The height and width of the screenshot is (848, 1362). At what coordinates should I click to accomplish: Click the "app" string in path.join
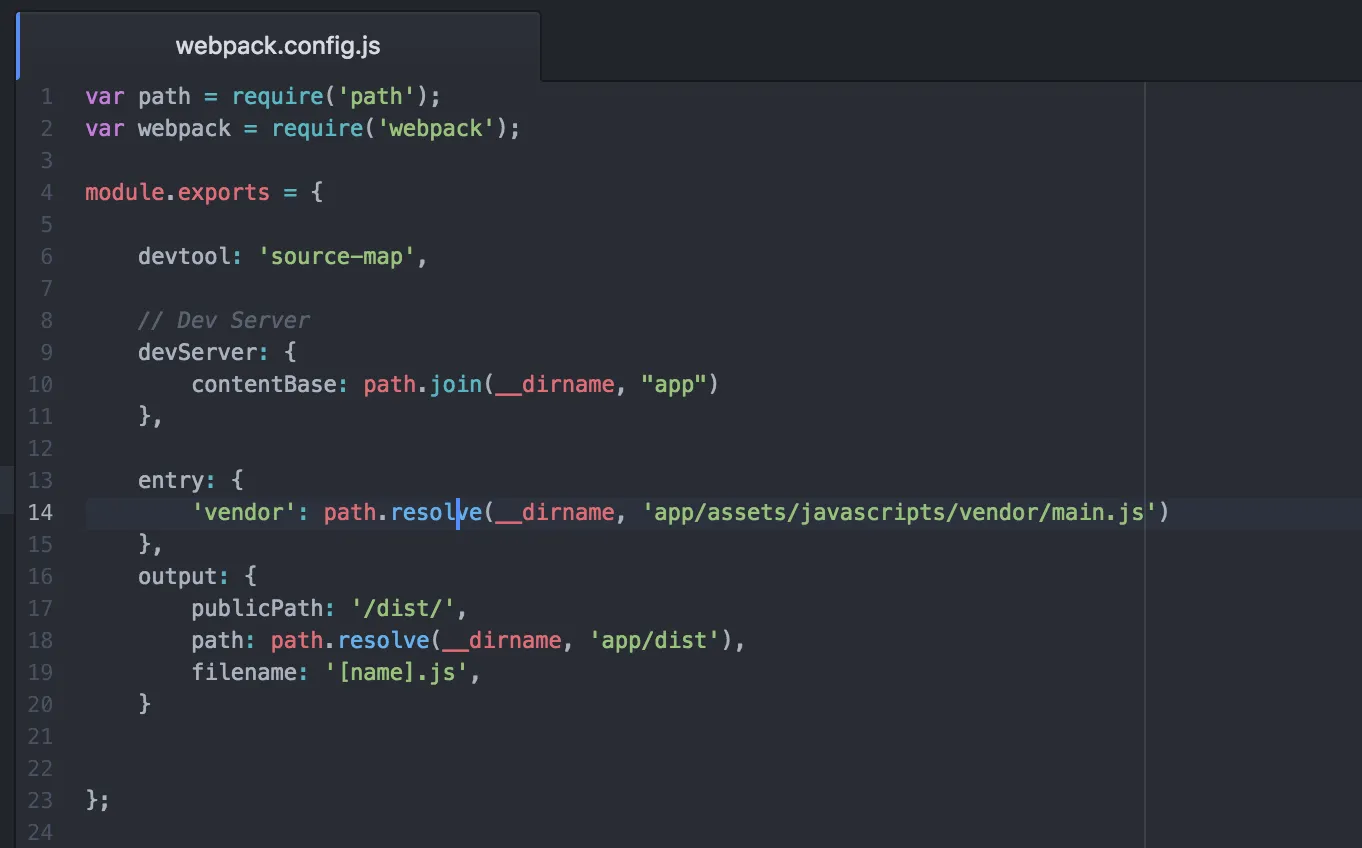coord(675,384)
